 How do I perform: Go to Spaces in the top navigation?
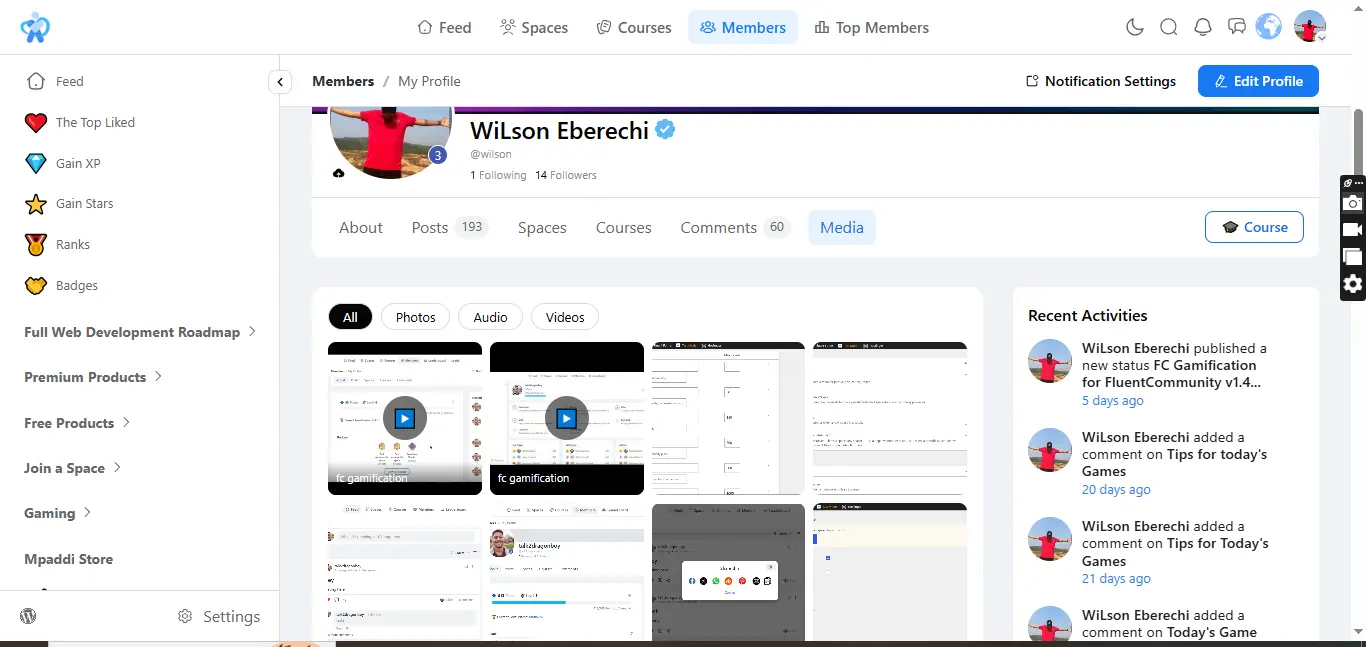(x=534, y=28)
